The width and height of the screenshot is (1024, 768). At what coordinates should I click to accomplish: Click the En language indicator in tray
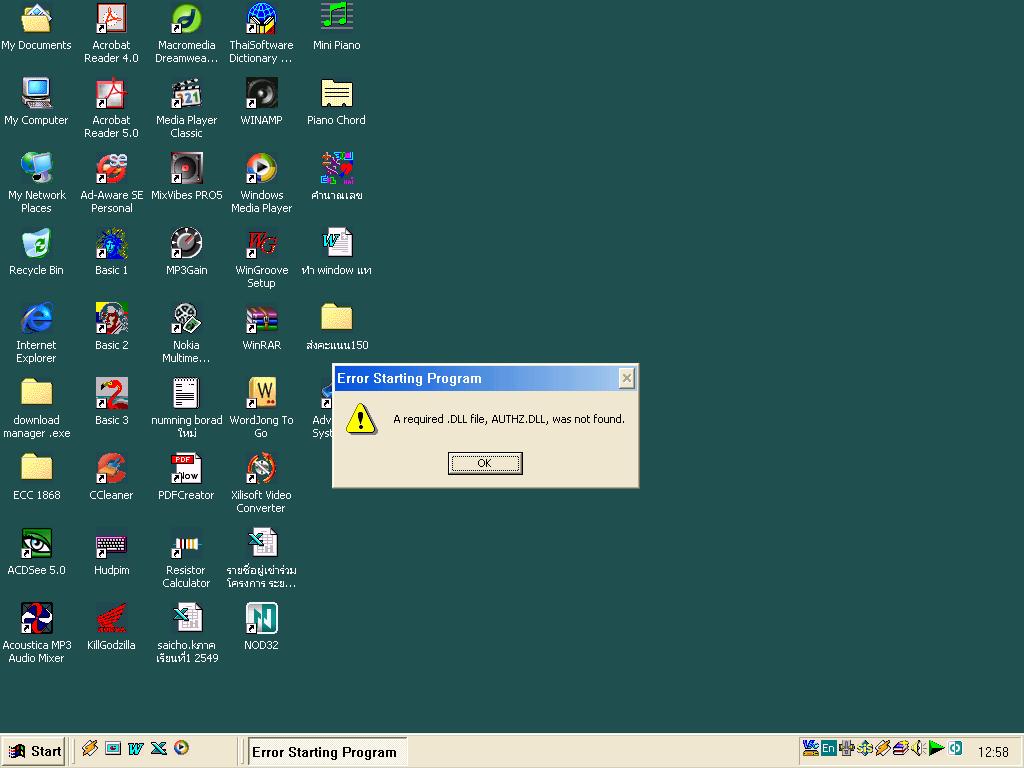coord(829,748)
